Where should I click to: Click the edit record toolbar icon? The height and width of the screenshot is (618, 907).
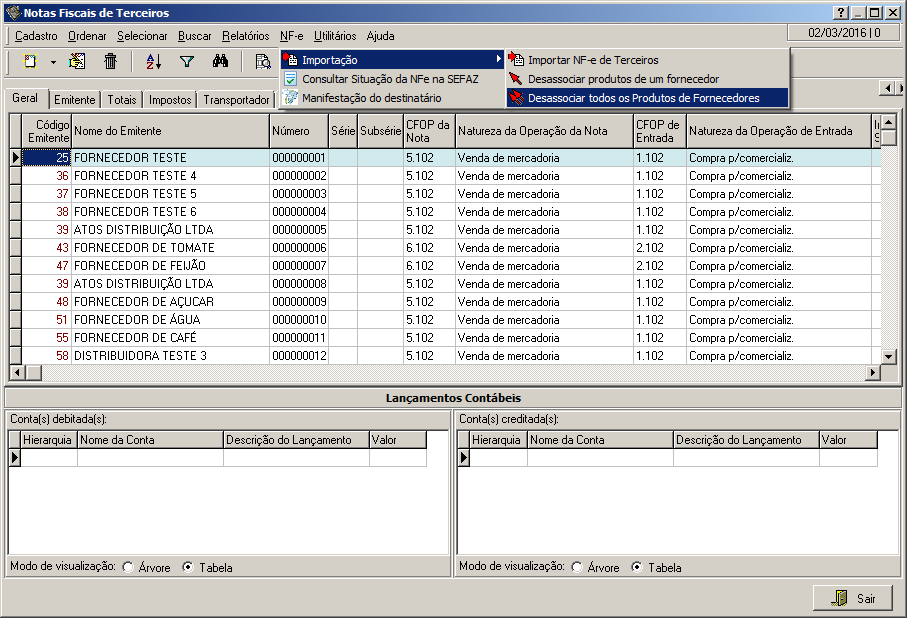coord(77,61)
